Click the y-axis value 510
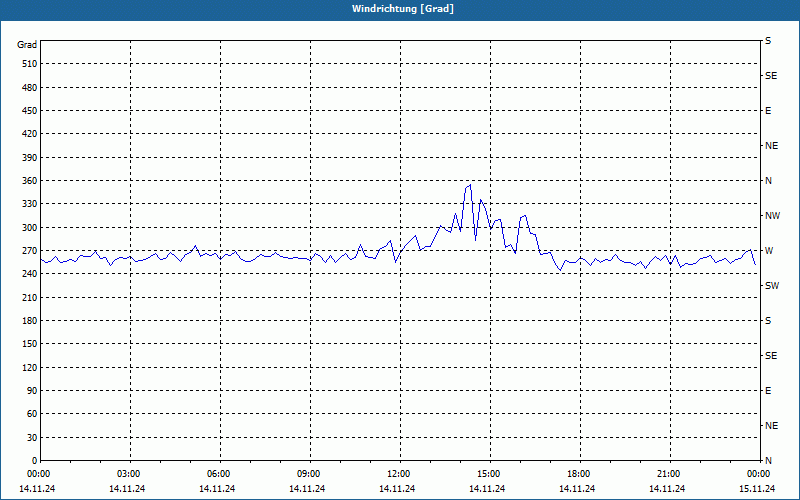 30,64
